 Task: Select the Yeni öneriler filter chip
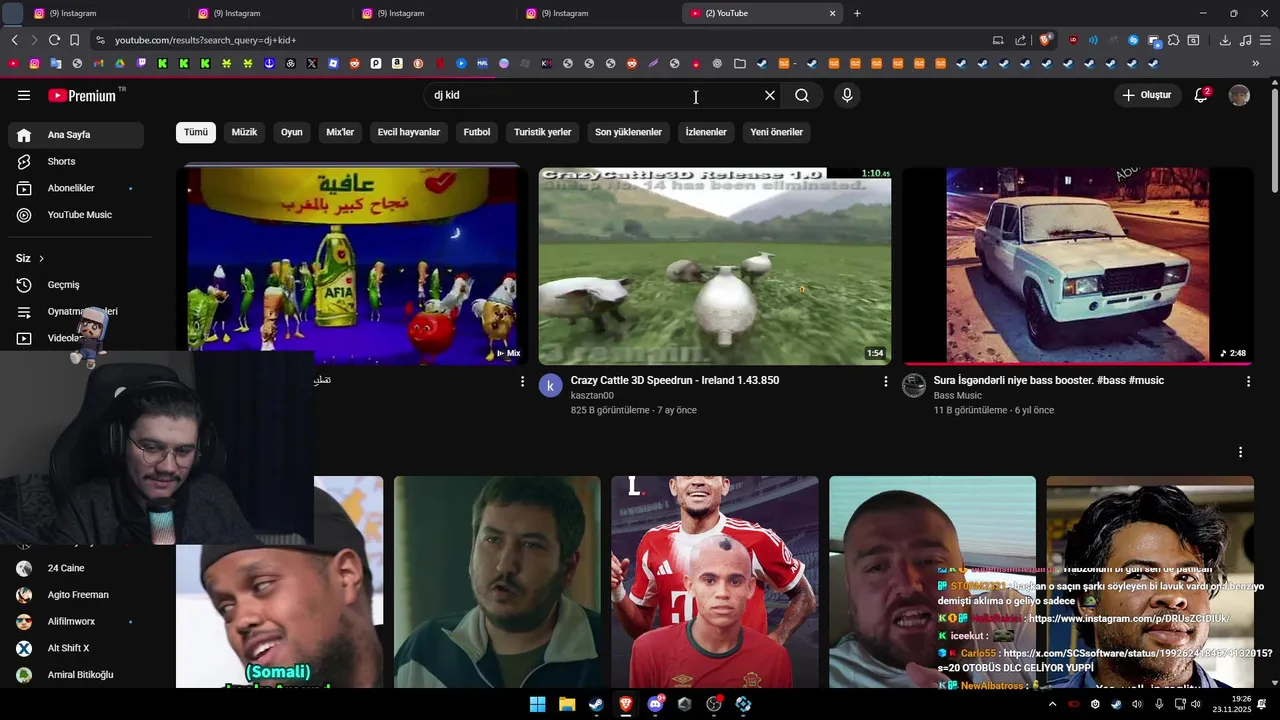[x=777, y=132]
